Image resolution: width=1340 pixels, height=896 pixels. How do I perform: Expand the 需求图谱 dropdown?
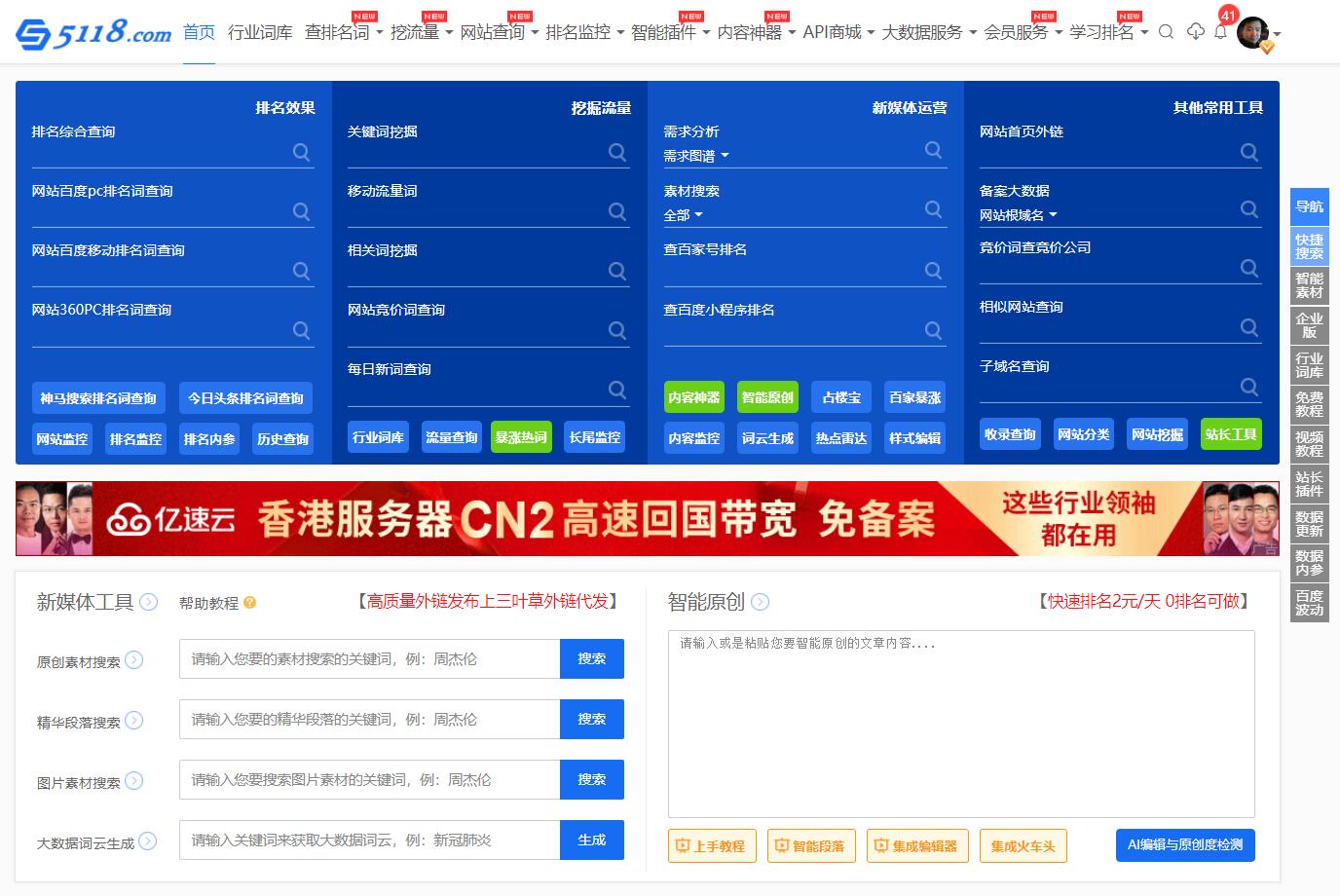pos(696,156)
